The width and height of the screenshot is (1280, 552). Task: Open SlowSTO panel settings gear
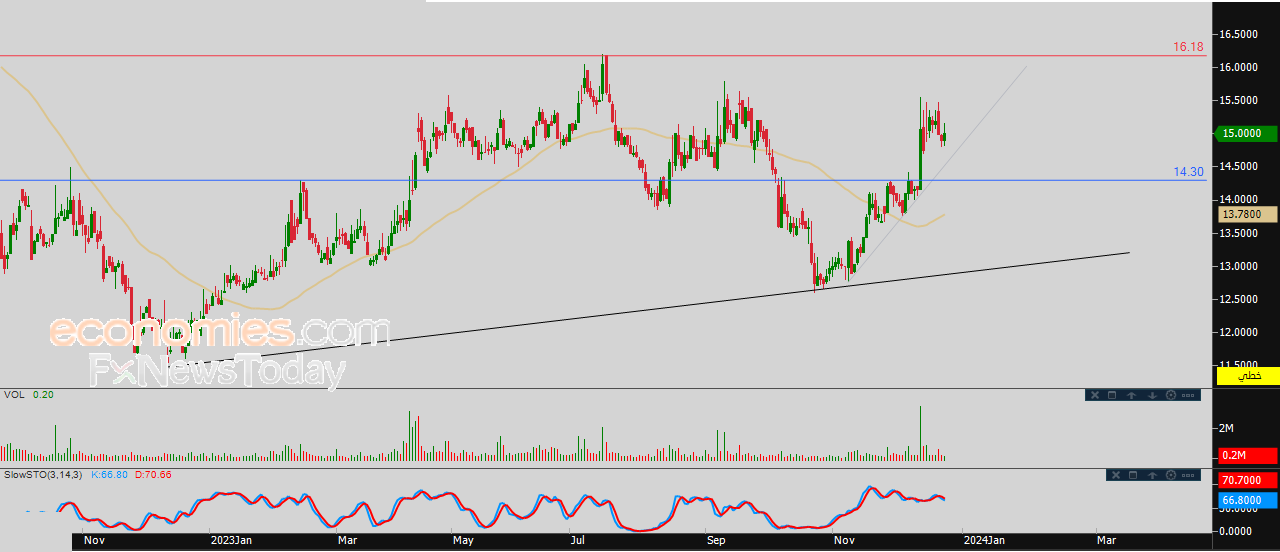click(1171, 475)
